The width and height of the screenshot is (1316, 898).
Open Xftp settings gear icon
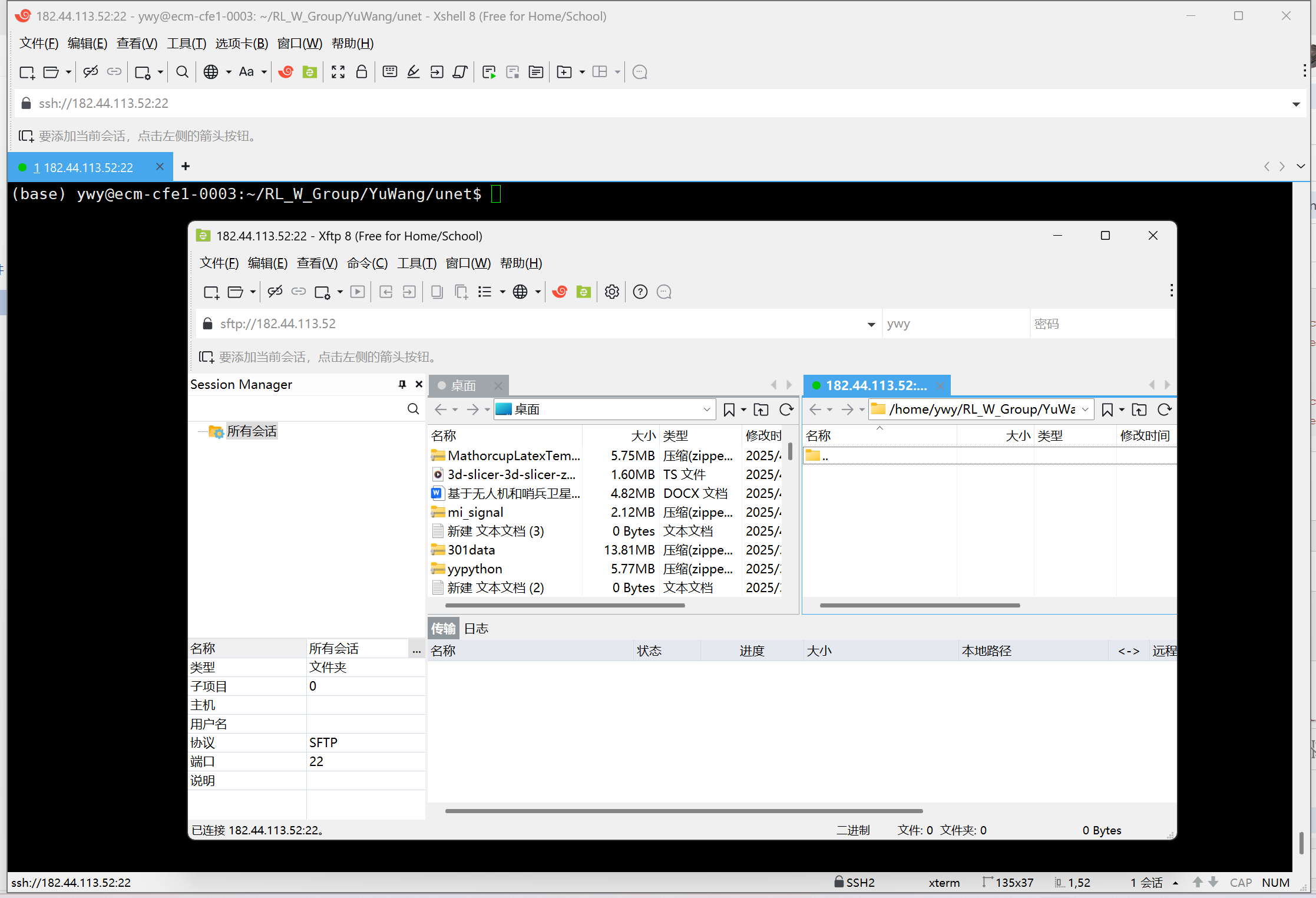click(612, 292)
